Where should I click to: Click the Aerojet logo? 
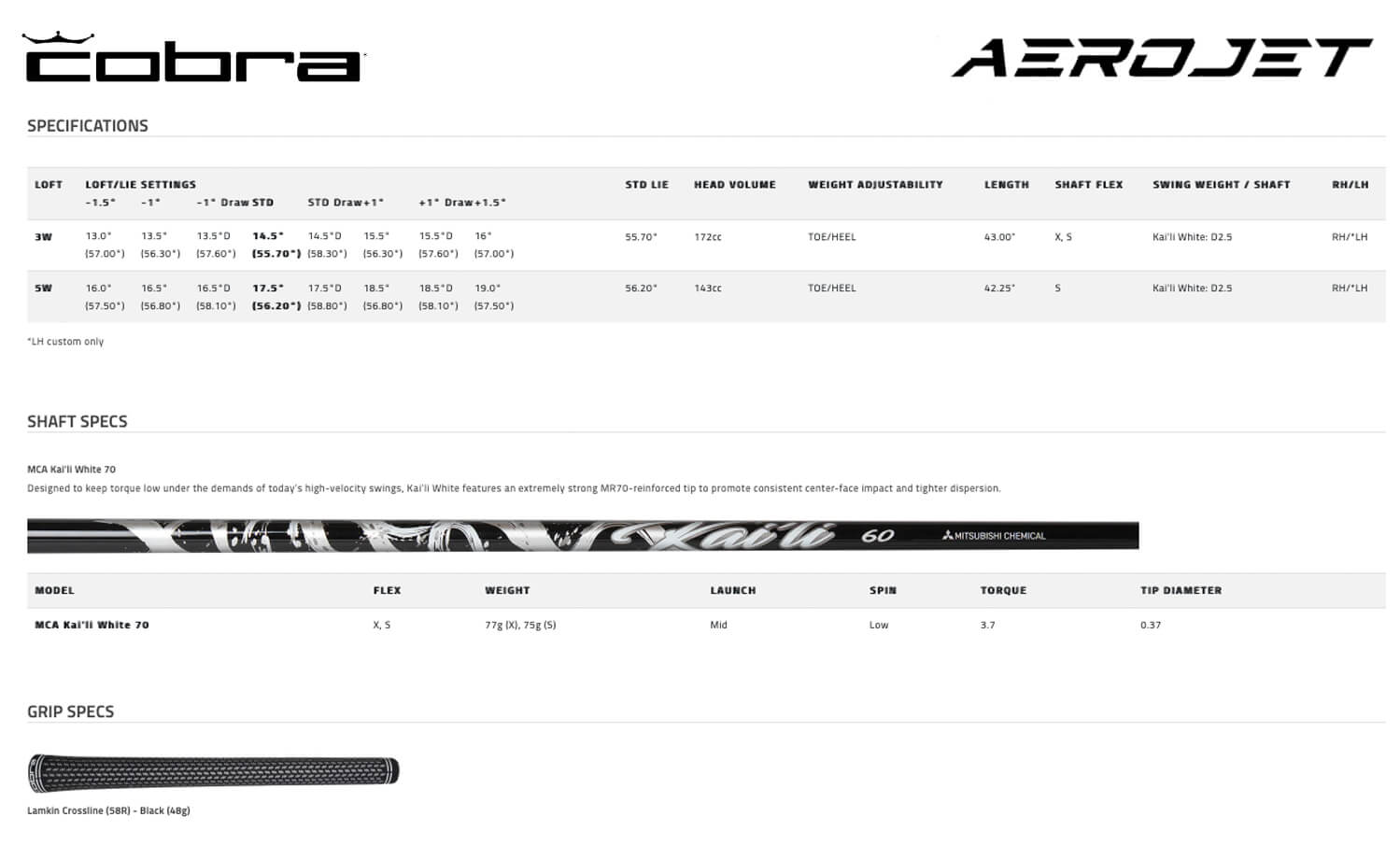(x=1161, y=58)
